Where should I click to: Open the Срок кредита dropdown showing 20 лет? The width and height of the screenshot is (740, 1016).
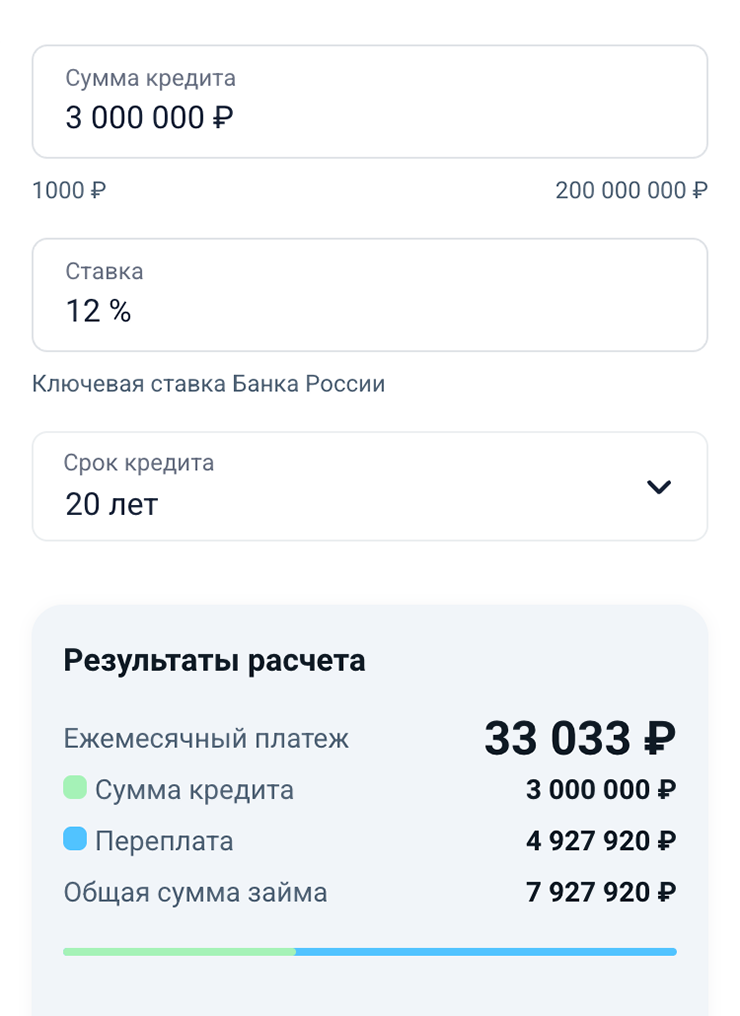340,487
